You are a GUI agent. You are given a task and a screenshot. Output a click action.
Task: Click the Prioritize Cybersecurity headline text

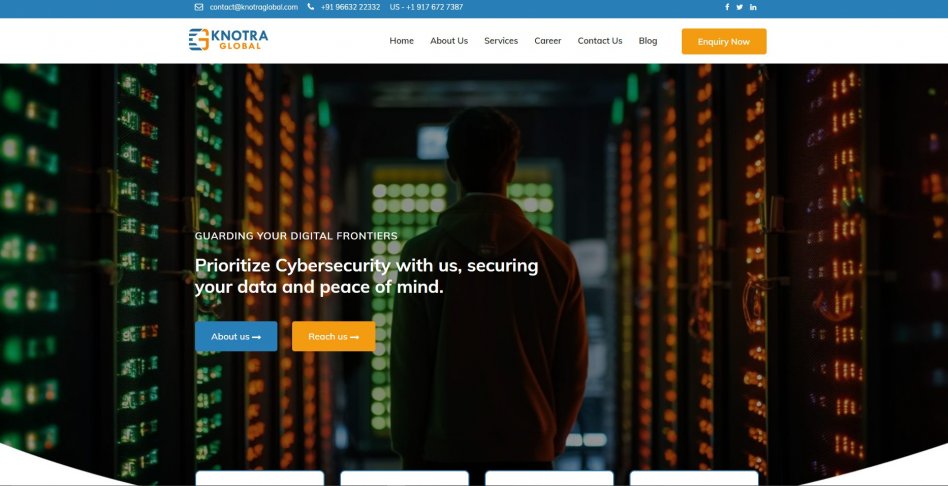tap(366, 276)
